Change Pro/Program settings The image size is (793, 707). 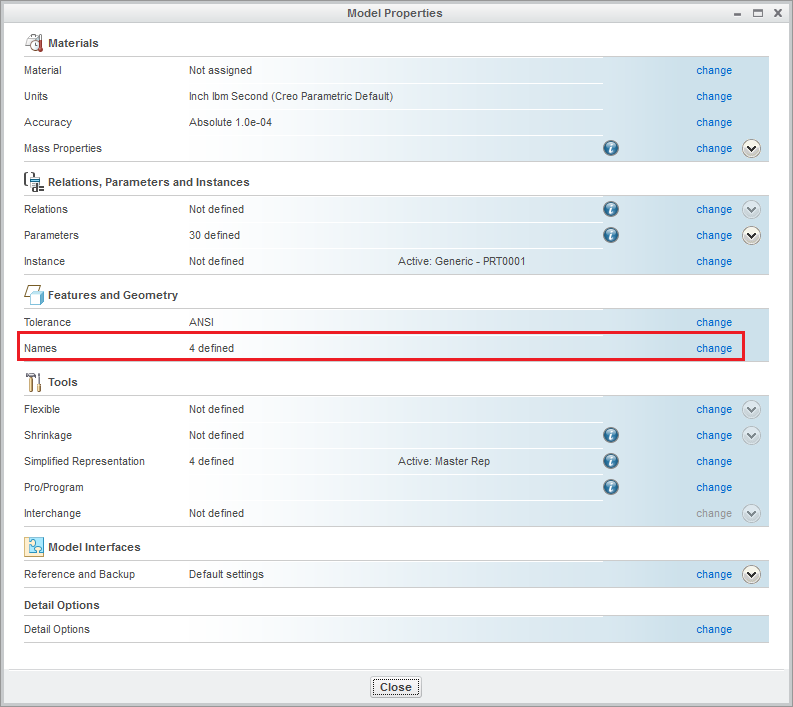[x=714, y=488]
